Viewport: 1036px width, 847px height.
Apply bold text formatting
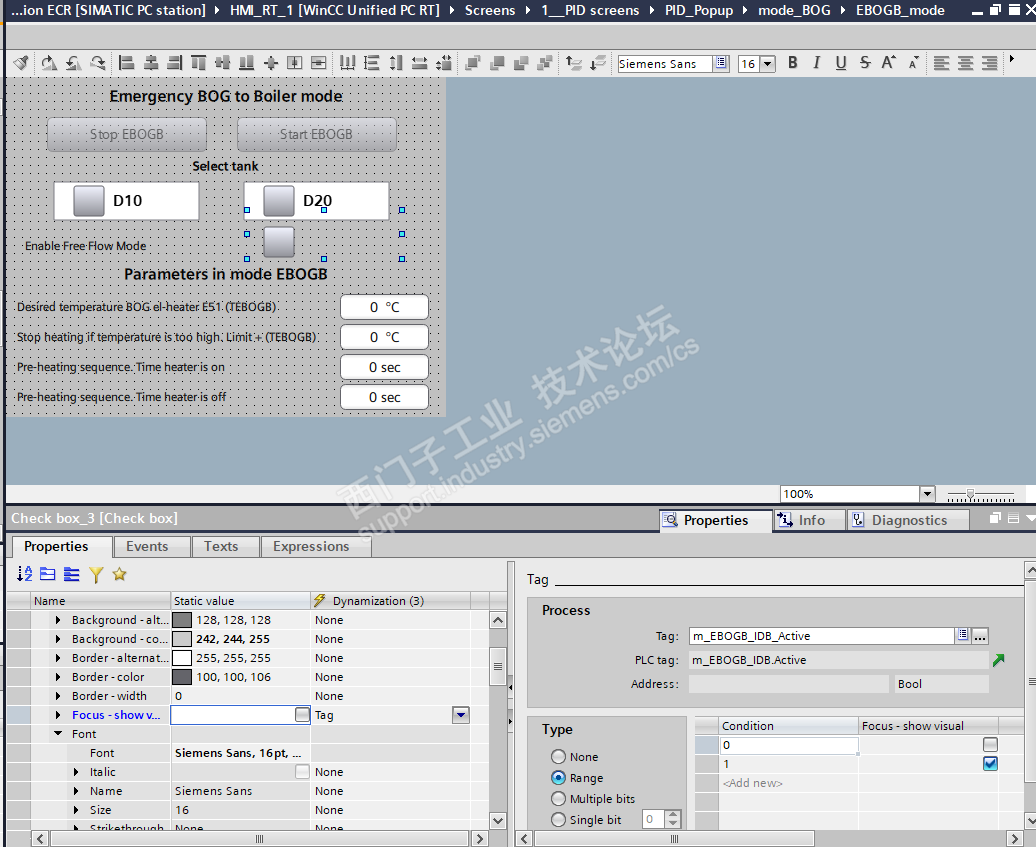coord(793,63)
